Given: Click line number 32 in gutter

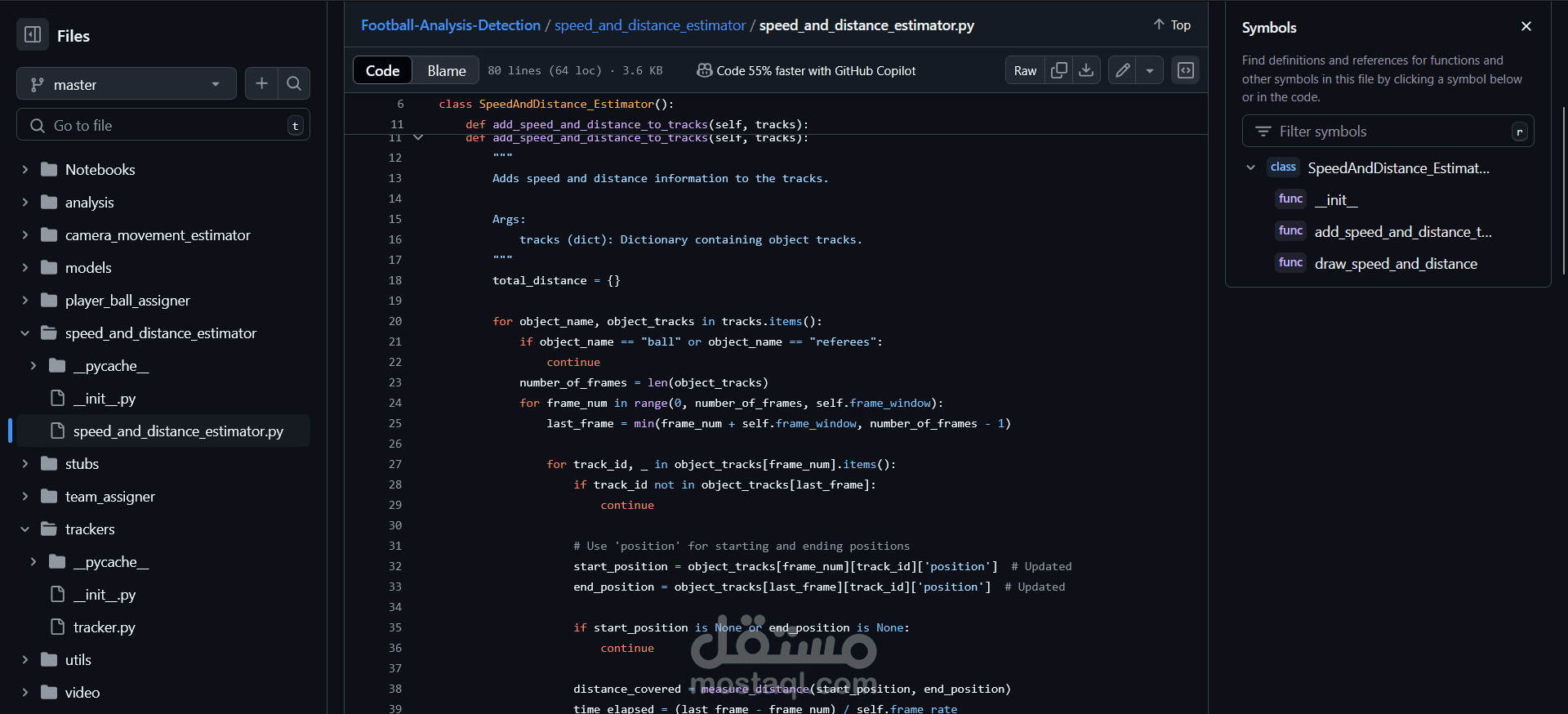Looking at the screenshot, I should click(395, 566).
